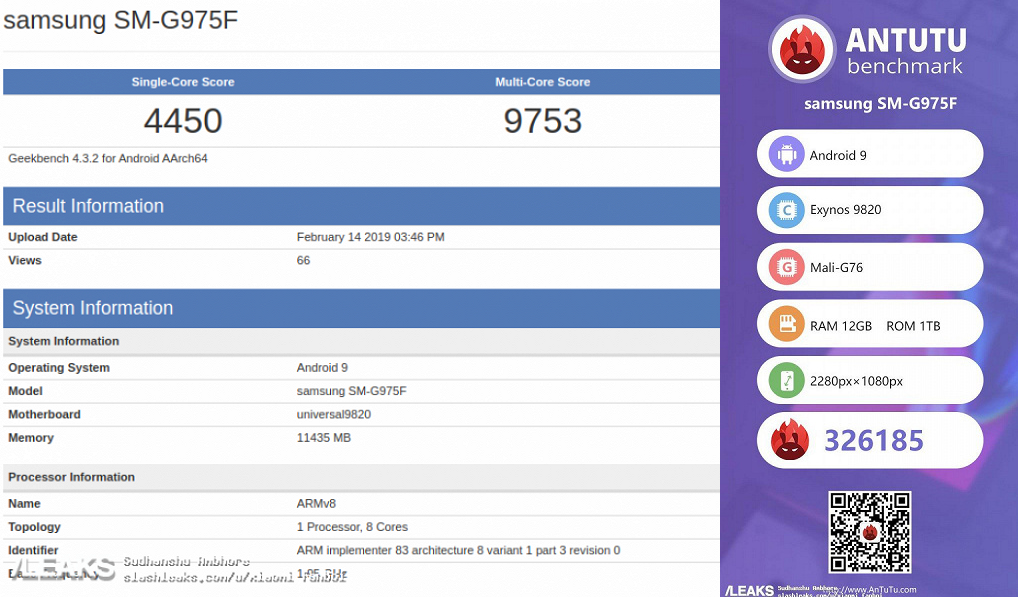Click the RAM 12GB label
1018x597 pixels.
click(x=841, y=326)
